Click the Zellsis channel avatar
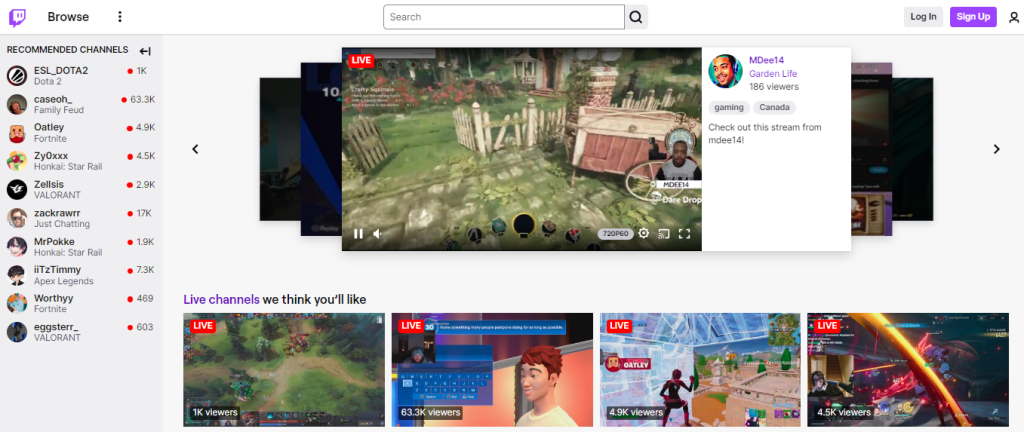Viewport: 1024px width, 432px height. [x=17, y=189]
